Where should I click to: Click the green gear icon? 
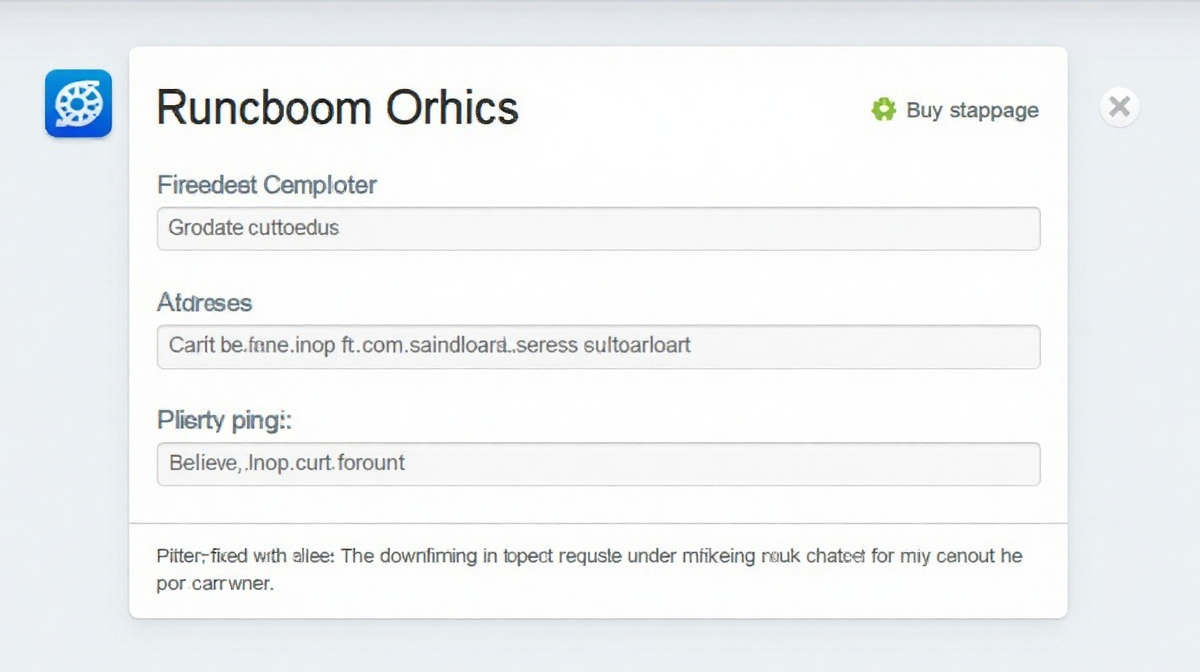pos(883,109)
